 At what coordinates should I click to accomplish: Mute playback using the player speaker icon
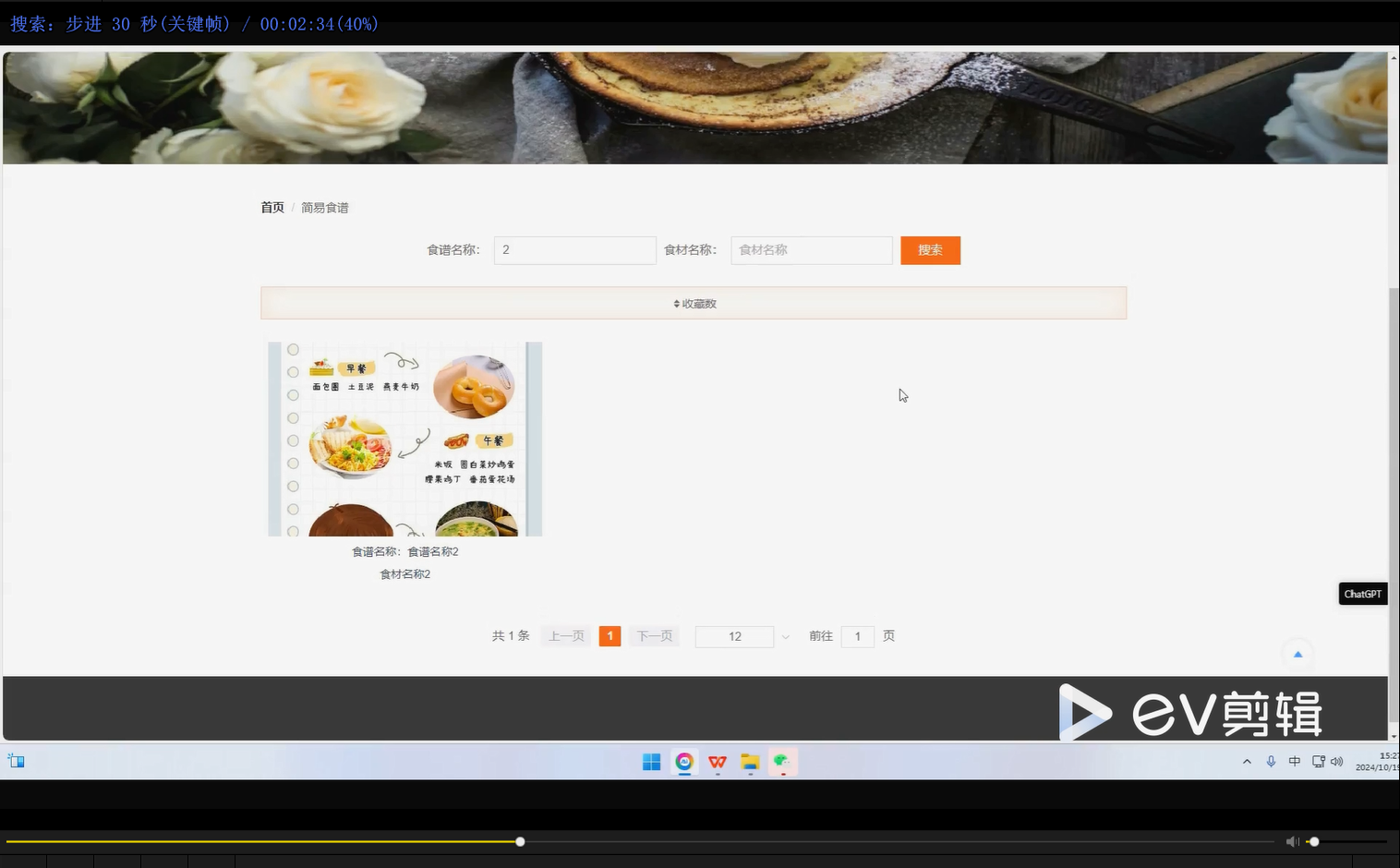(1293, 841)
